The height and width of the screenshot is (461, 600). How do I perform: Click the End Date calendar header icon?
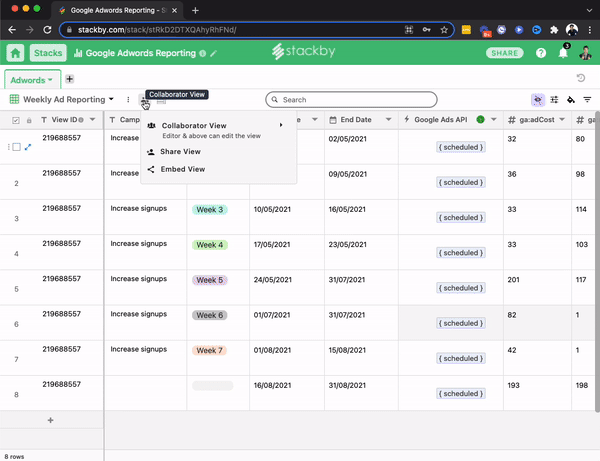pos(333,120)
